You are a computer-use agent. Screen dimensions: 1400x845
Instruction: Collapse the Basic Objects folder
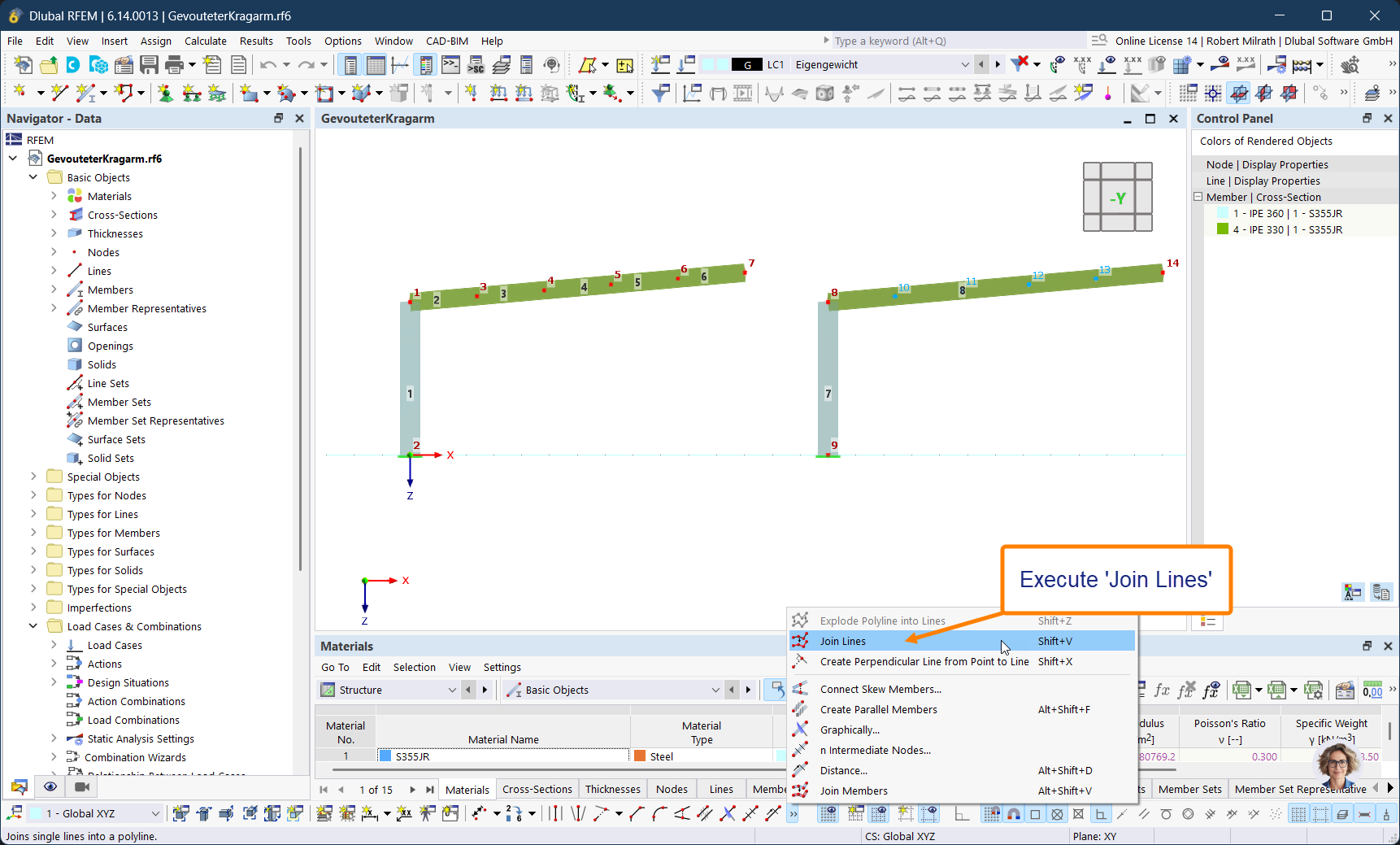[x=33, y=177]
